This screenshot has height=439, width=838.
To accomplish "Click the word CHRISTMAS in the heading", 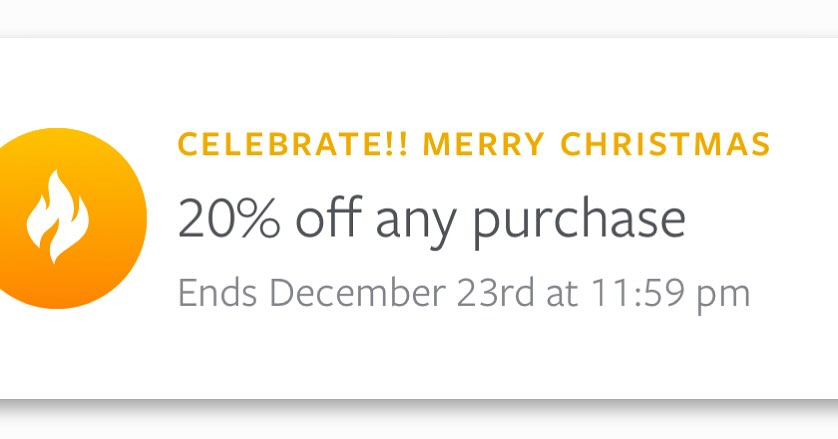I will pyautogui.click(x=665, y=144).
